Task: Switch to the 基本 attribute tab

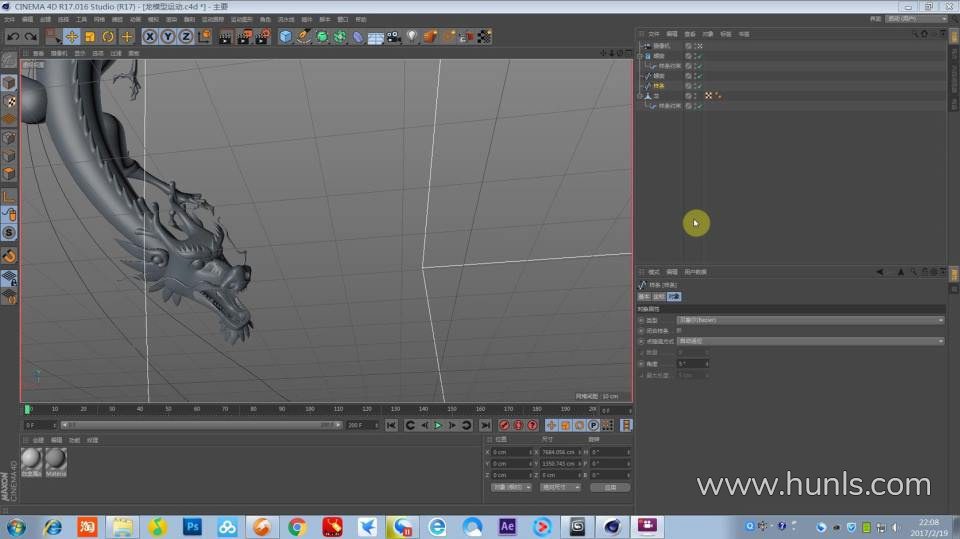Action: pos(645,296)
